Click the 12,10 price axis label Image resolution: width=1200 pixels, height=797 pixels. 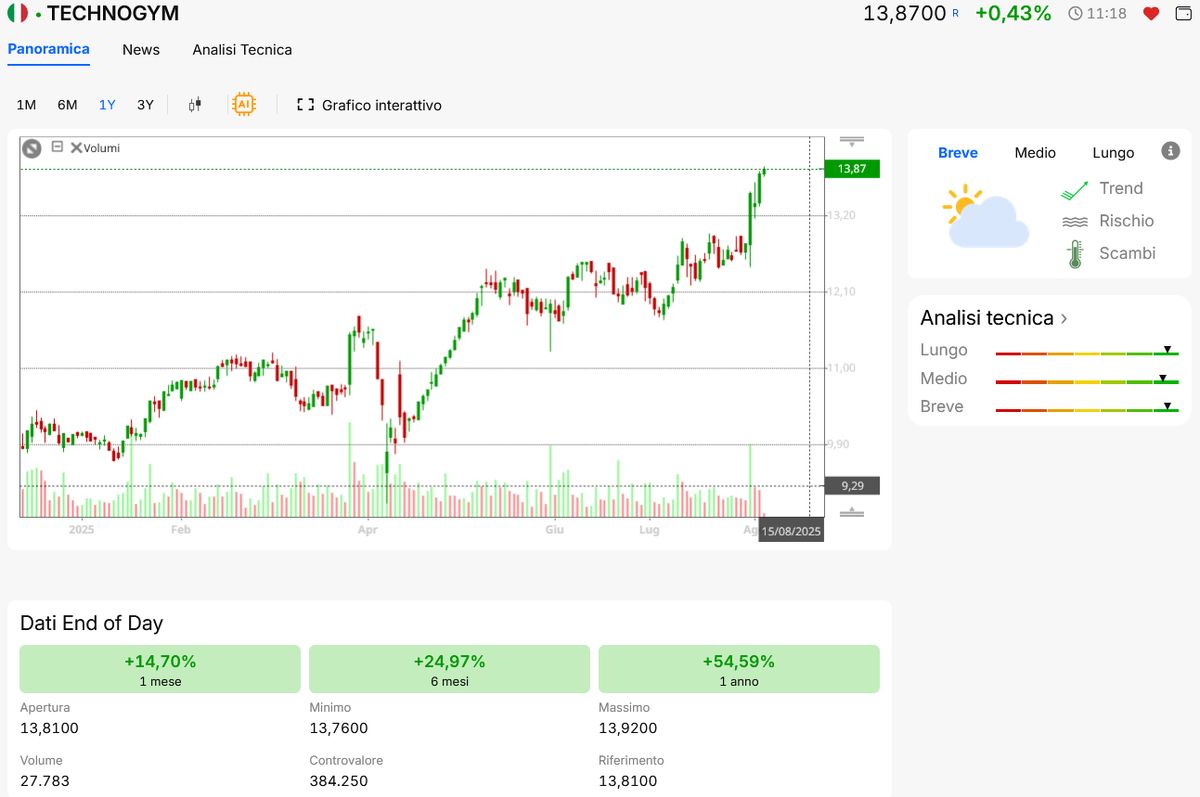(x=841, y=292)
